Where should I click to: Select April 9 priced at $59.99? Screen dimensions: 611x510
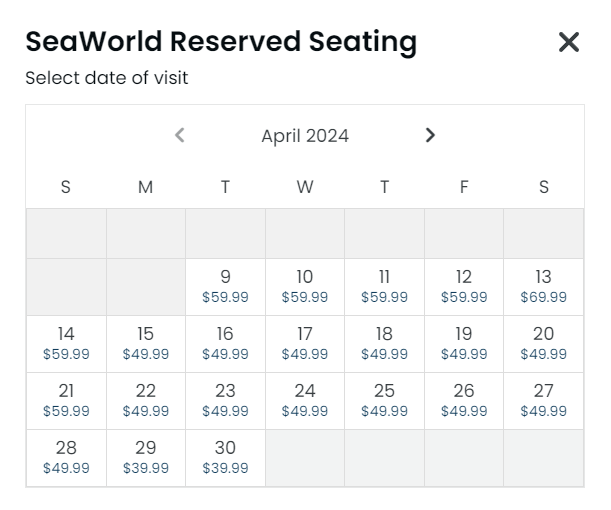pyautogui.click(x=225, y=286)
